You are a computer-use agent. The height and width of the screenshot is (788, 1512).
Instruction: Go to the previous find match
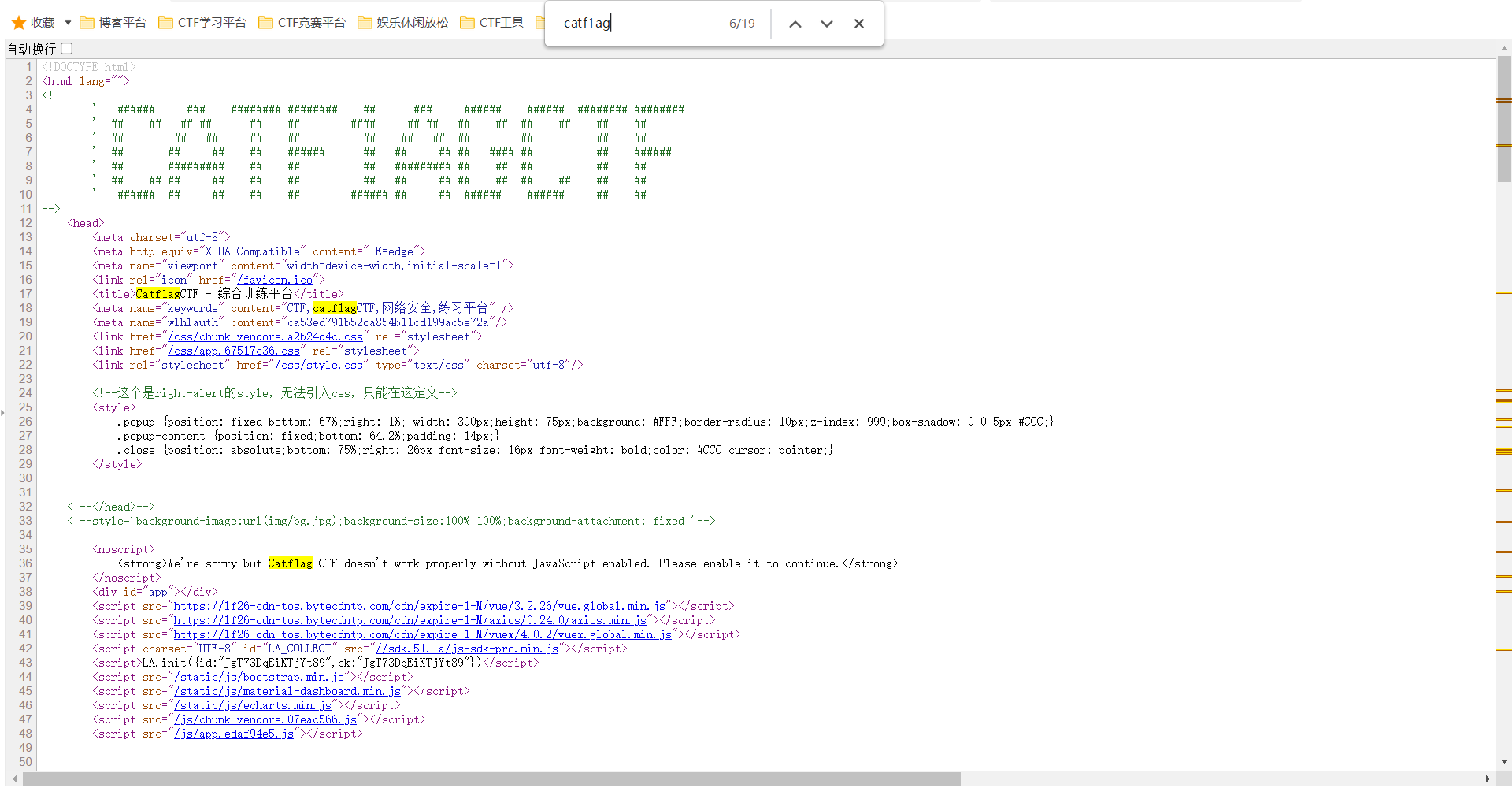click(x=795, y=24)
